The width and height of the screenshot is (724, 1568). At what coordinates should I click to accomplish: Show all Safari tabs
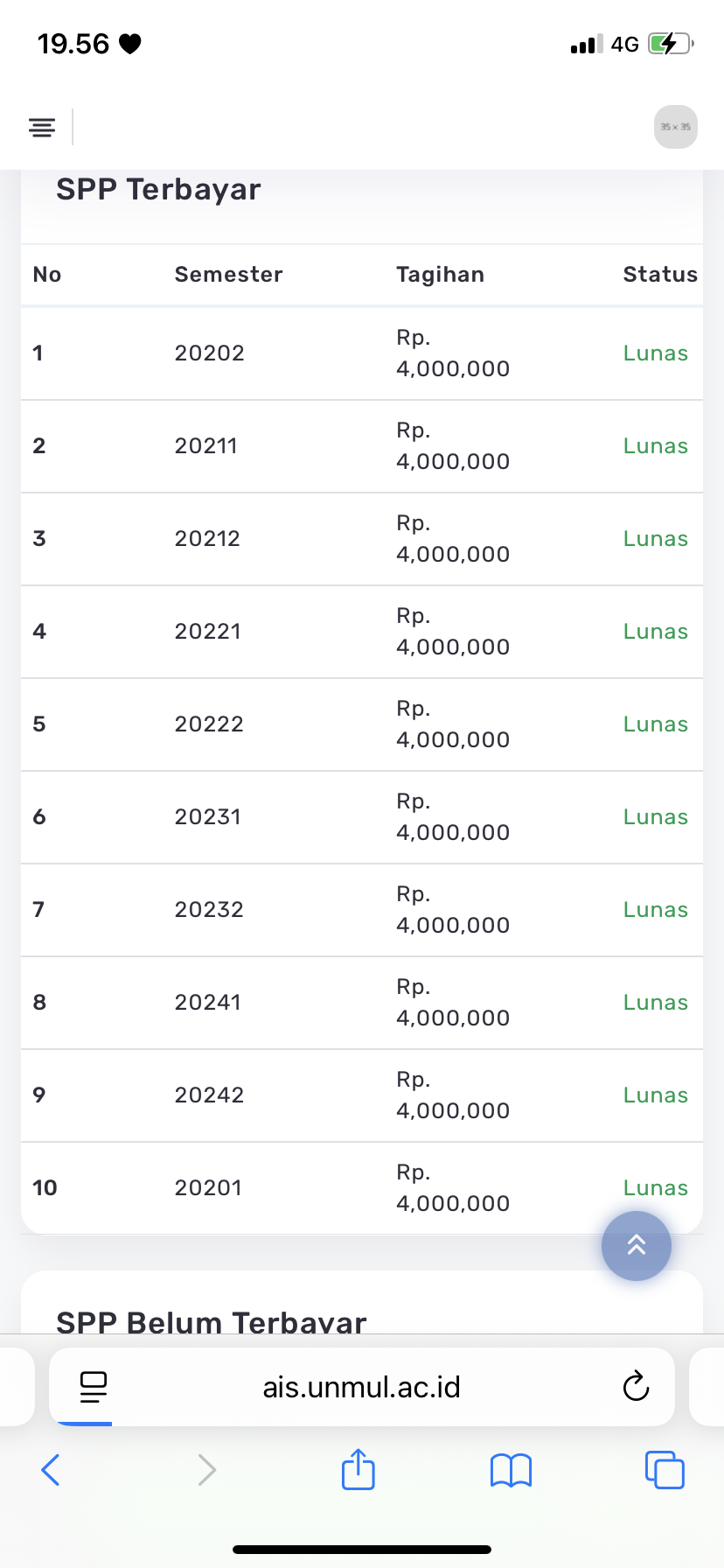[665, 1470]
